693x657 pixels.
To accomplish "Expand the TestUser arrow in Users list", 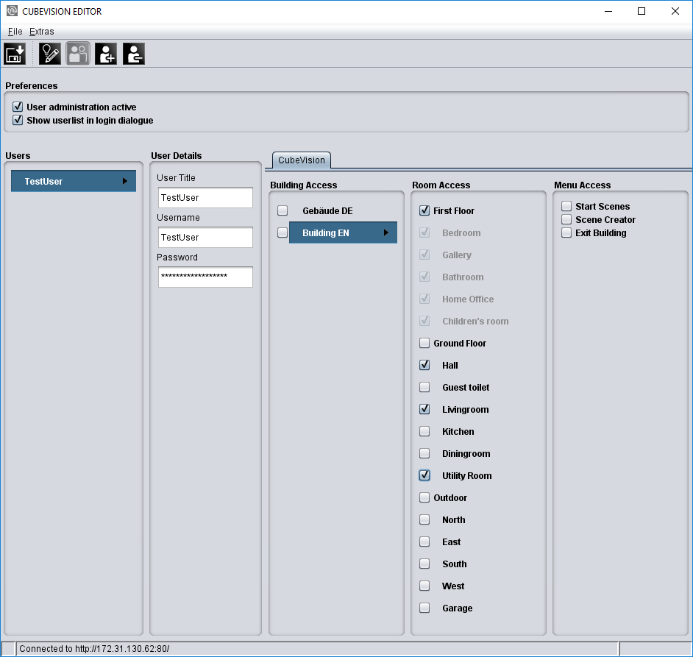I will 125,181.
